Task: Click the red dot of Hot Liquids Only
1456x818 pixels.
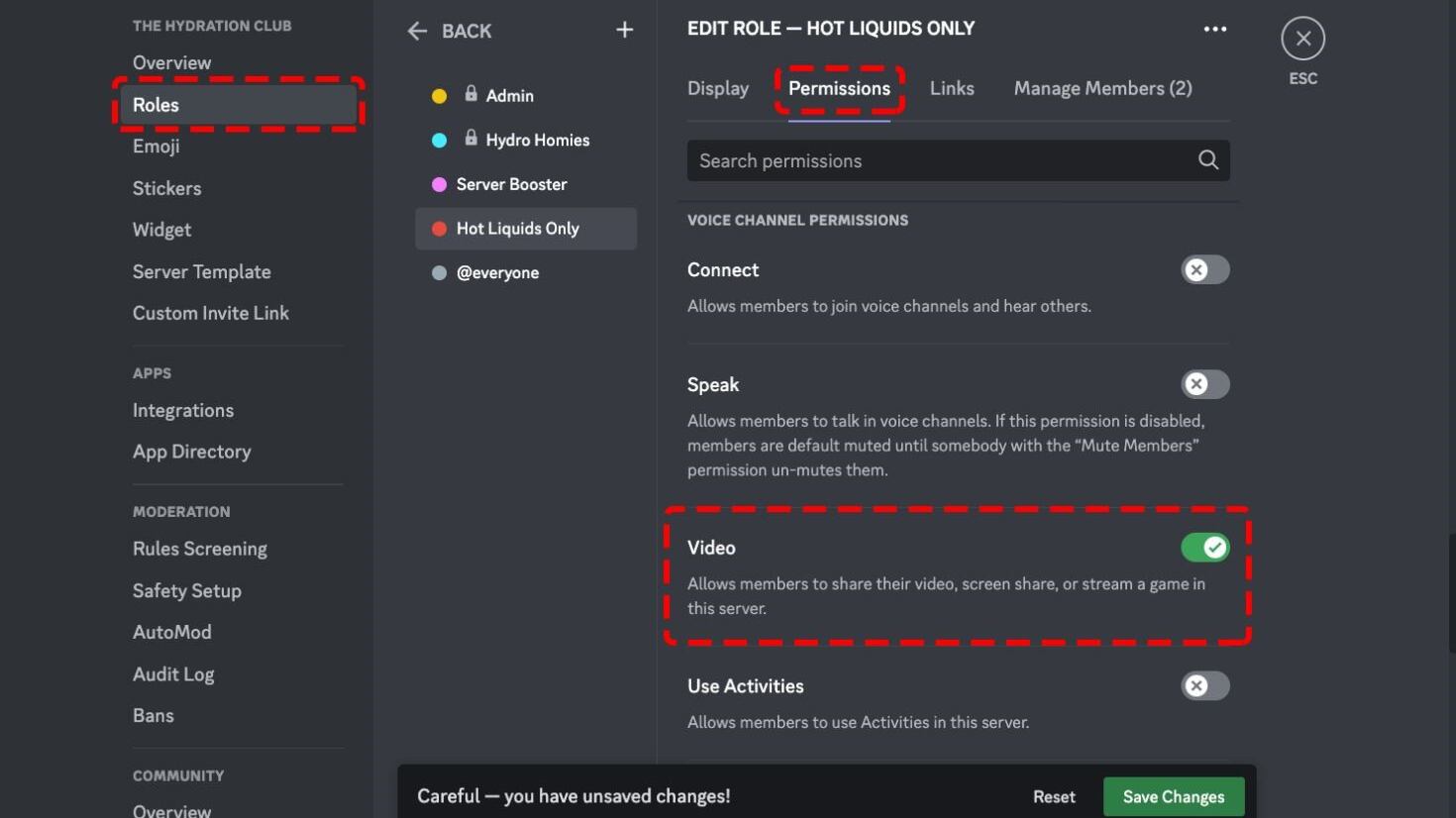Action: [440, 229]
